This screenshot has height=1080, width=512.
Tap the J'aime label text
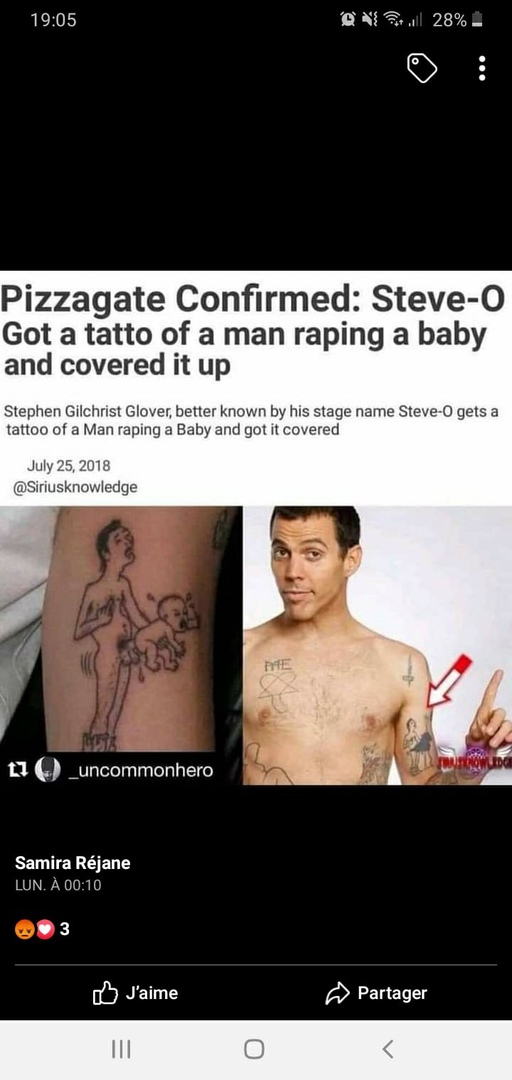152,993
